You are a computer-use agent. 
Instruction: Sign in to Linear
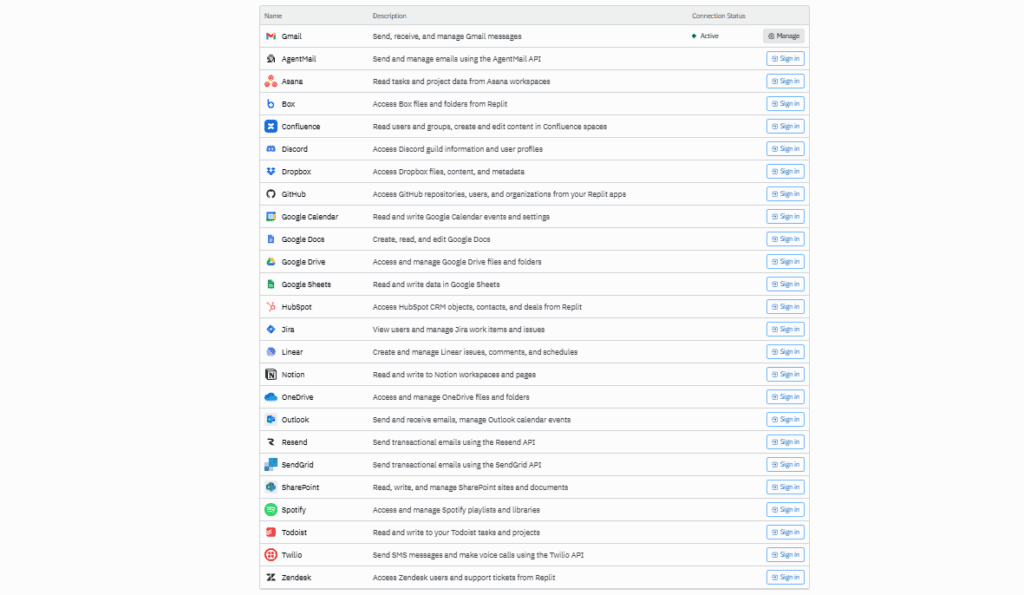click(785, 352)
